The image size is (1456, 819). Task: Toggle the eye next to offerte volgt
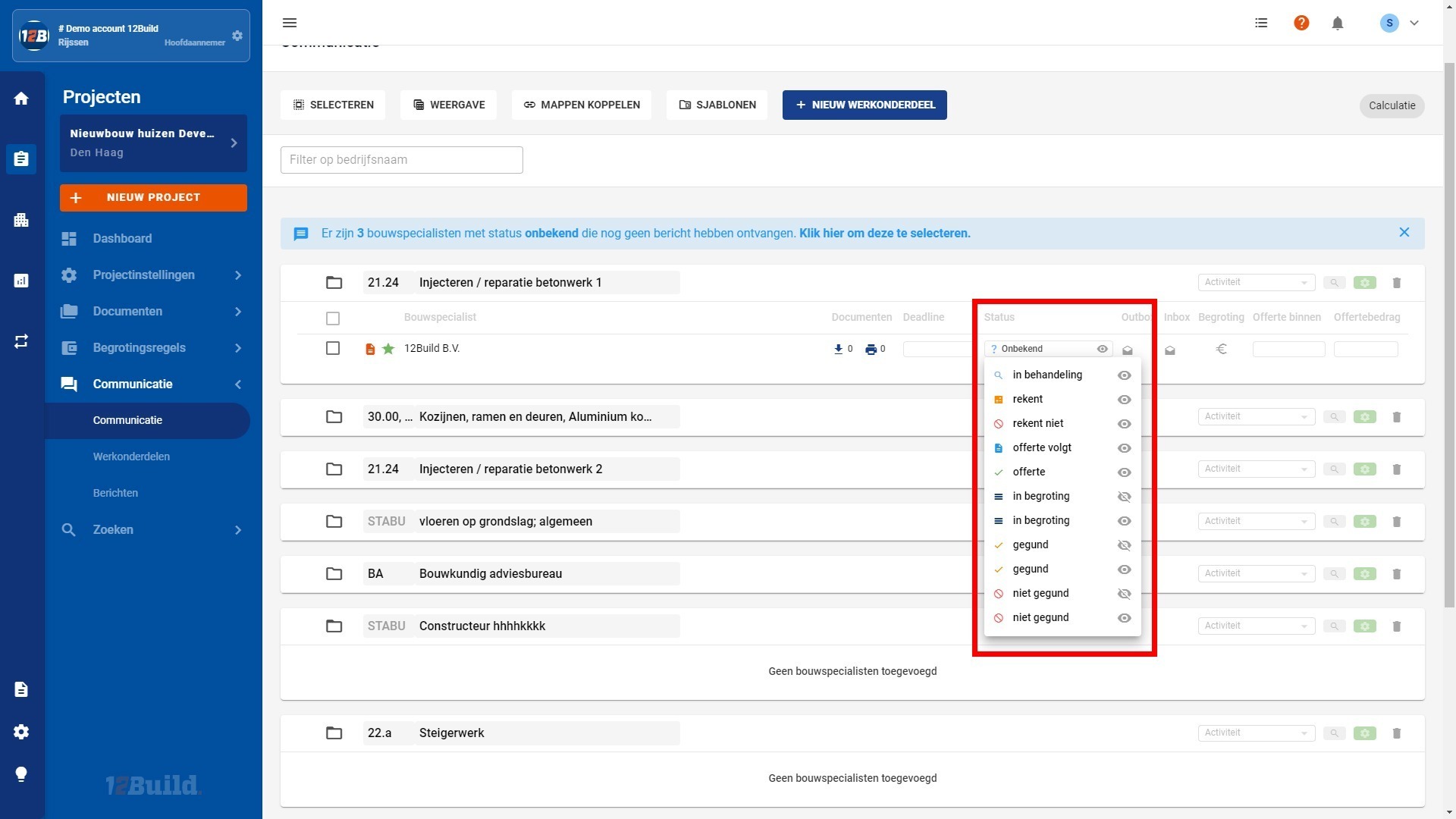[1125, 448]
